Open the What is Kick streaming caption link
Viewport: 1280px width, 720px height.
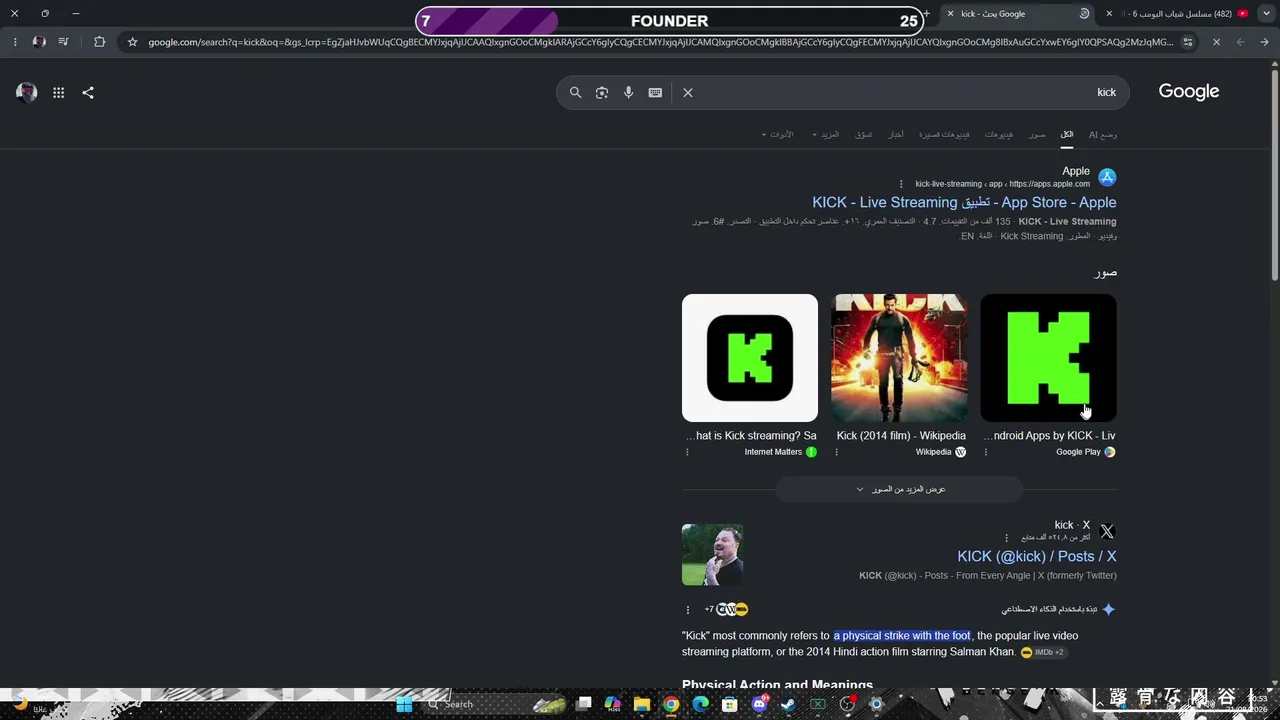[x=750, y=436]
